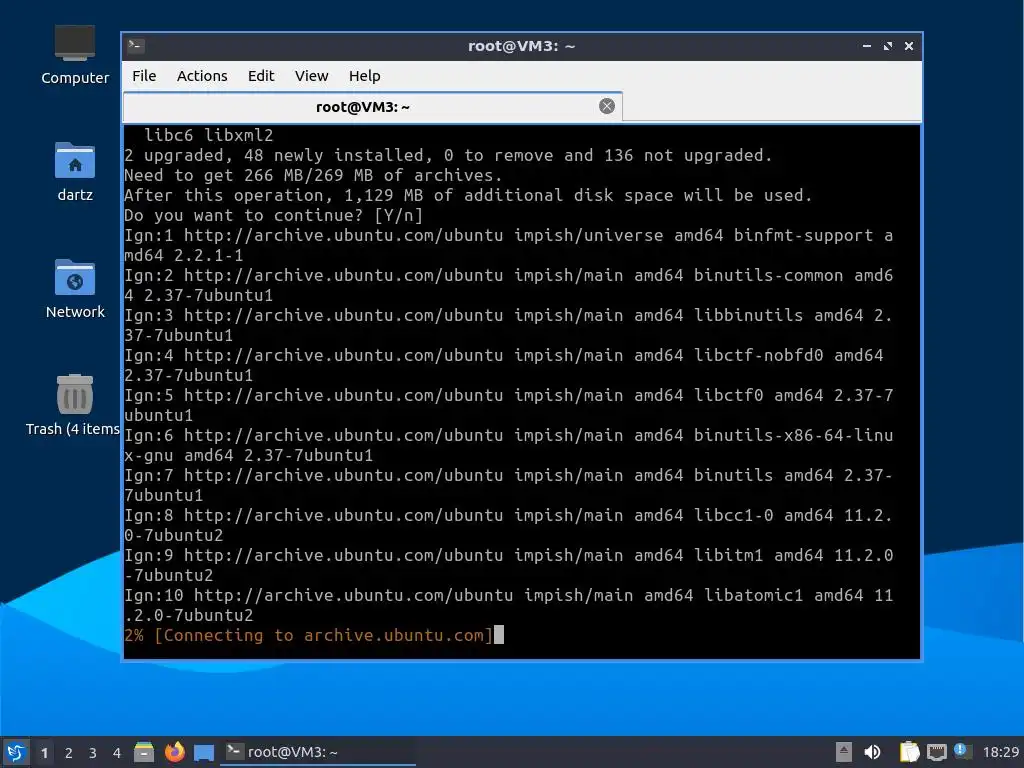
Task: Open the File menu
Action: [144, 76]
